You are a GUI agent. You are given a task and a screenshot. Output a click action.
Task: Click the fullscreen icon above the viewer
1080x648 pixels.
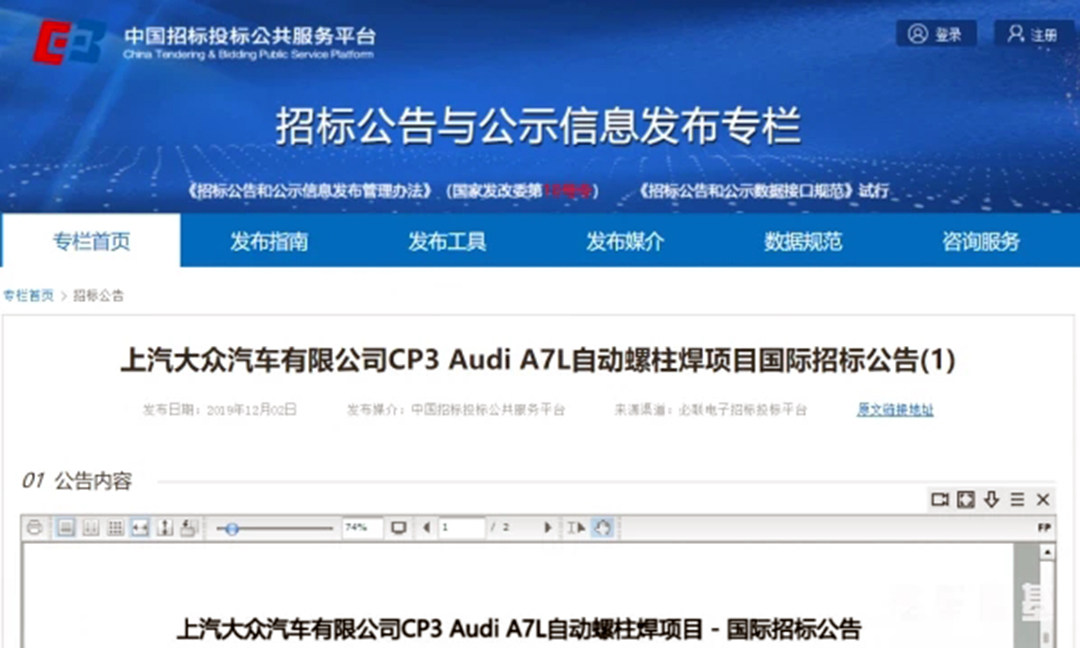(x=966, y=499)
